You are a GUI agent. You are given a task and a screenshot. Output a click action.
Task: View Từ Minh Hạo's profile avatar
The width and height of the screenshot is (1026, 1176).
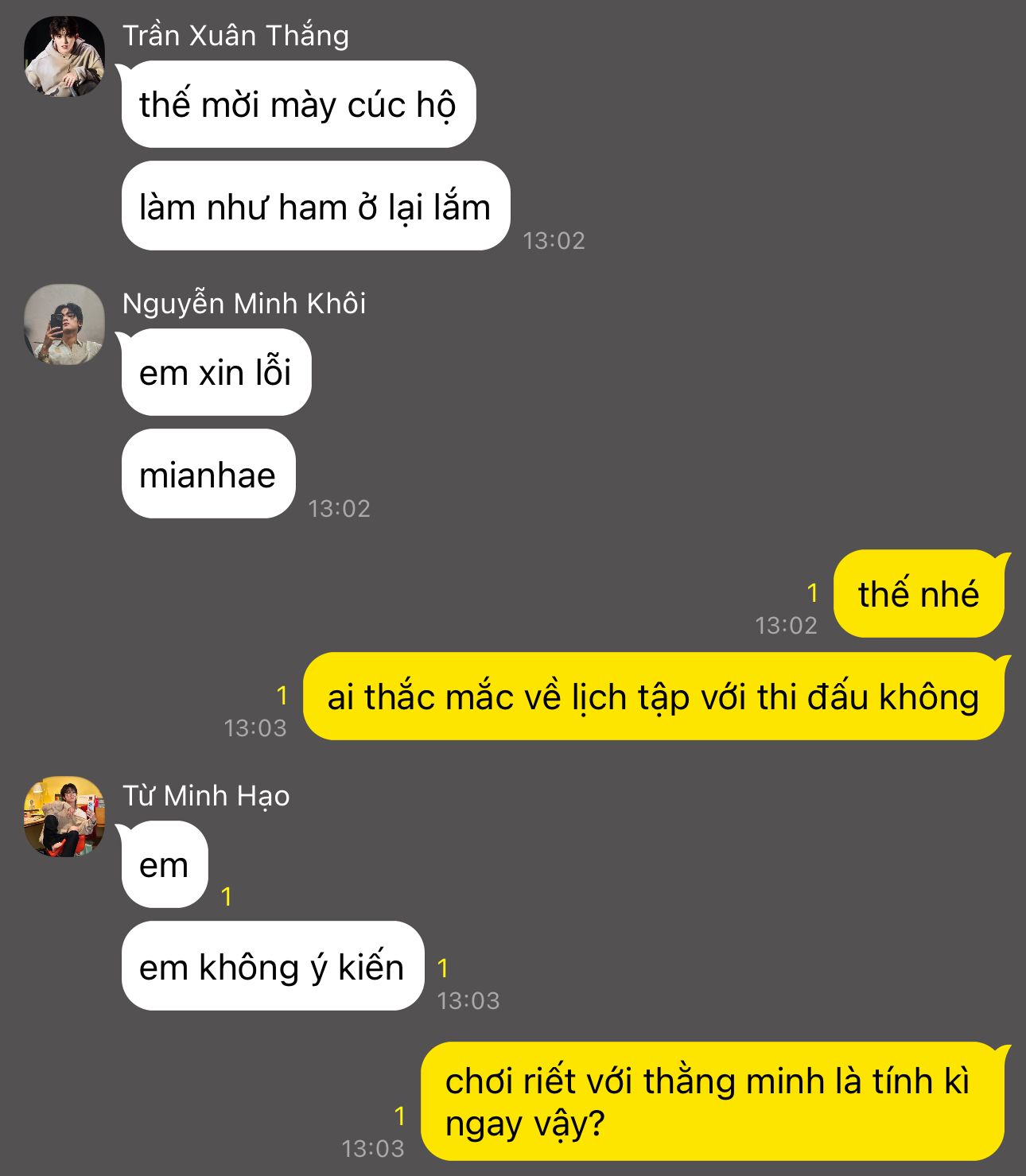64,817
